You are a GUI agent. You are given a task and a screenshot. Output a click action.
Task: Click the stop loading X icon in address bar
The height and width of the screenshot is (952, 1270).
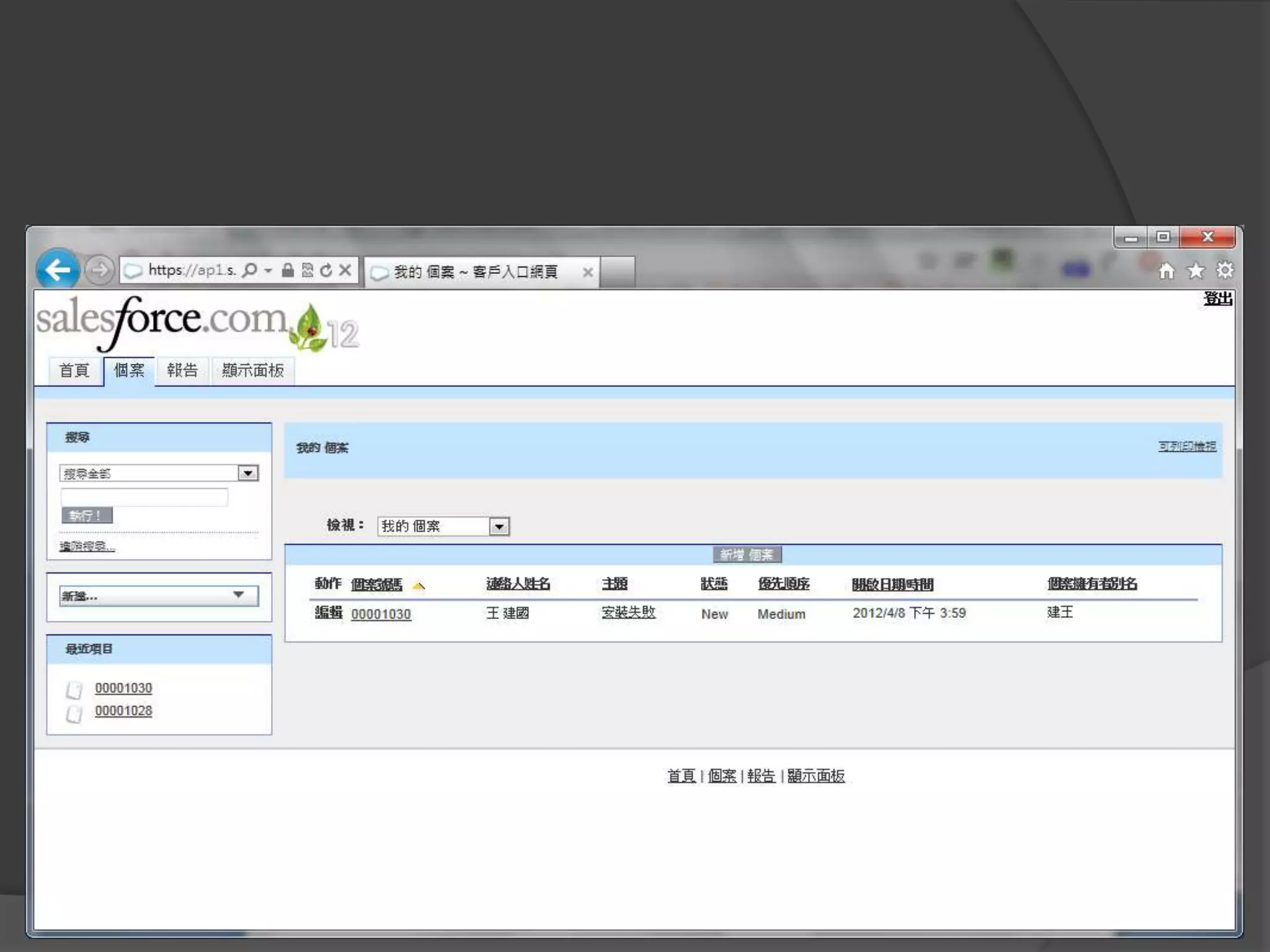coord(345,270)
